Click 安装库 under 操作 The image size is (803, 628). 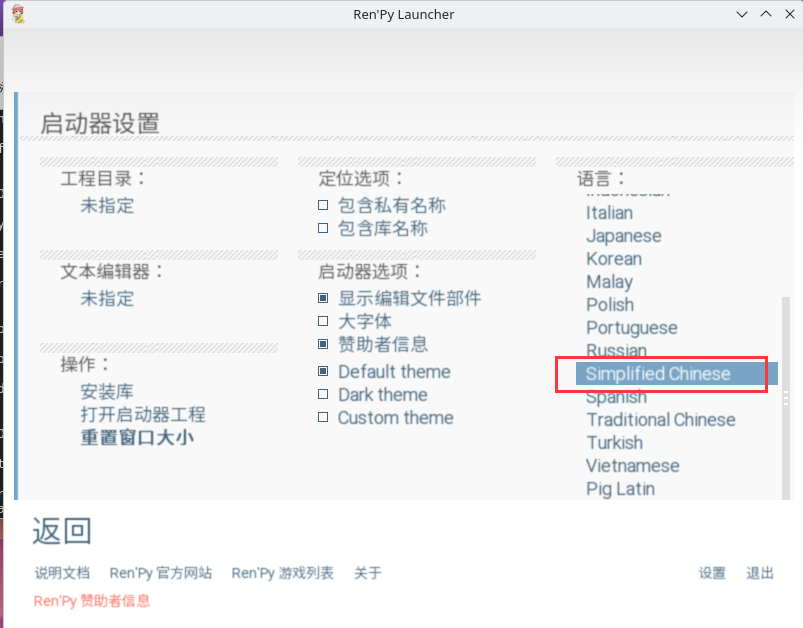click(107, 391)
